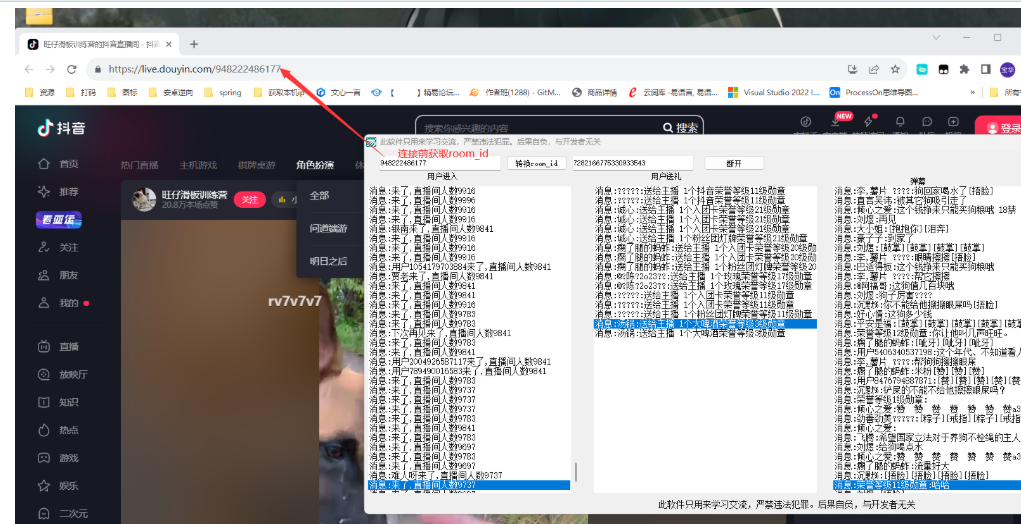Show hidden bookmarks overflow chevron

pyautogui.click(x=973, y=92)
